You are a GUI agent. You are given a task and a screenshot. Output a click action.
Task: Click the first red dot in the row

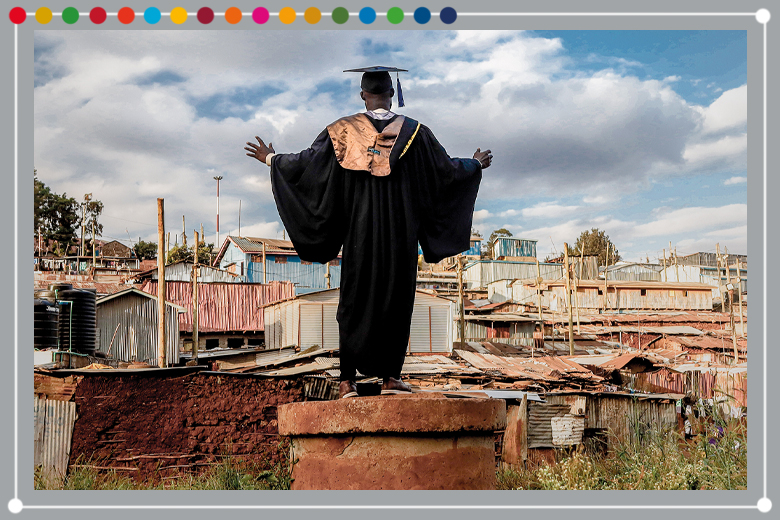(17, 15)
